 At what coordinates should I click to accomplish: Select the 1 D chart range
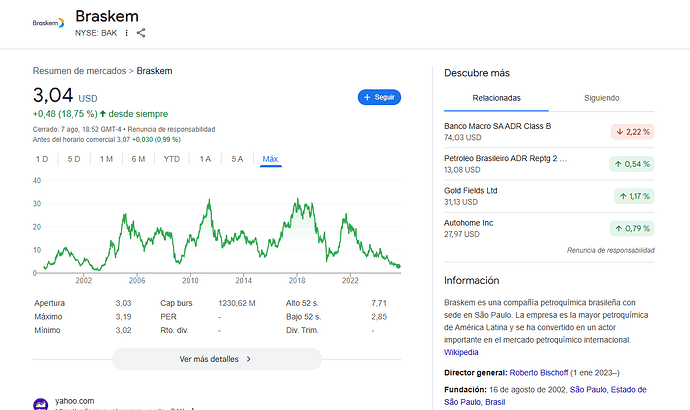coord(42,159)
